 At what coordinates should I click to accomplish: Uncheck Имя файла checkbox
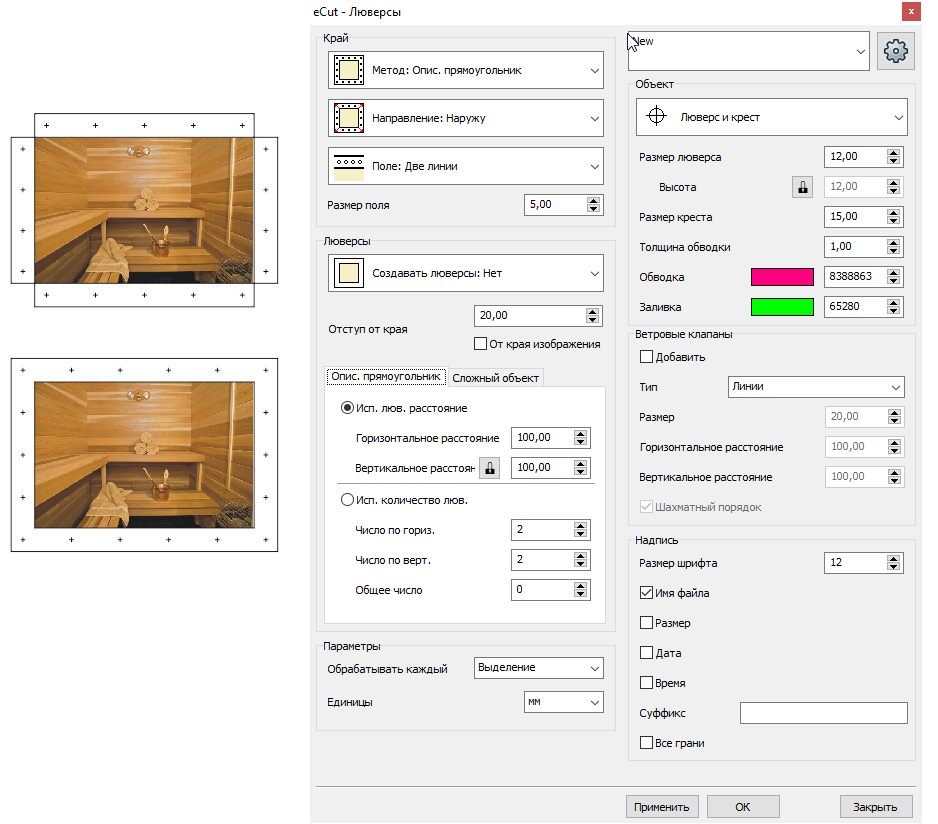[x=646, y=593]
